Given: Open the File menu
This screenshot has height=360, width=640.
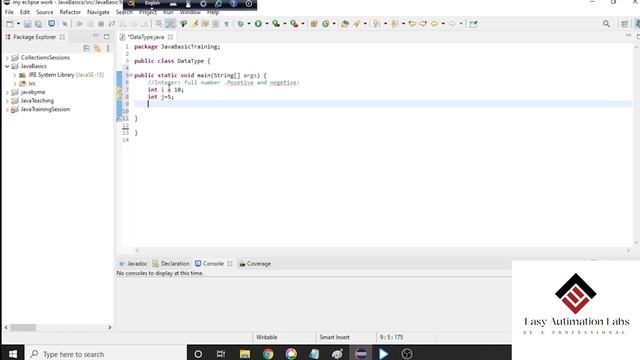Looking at the screenshot, I should 9,12.
